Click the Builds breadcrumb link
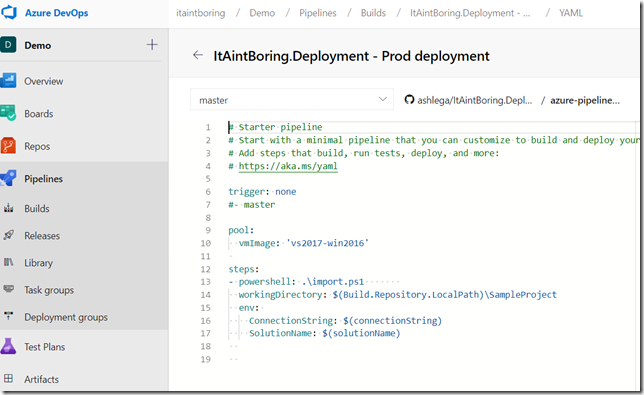The height and width of the screenshot is (395, 644). click(x=373, y=13)
